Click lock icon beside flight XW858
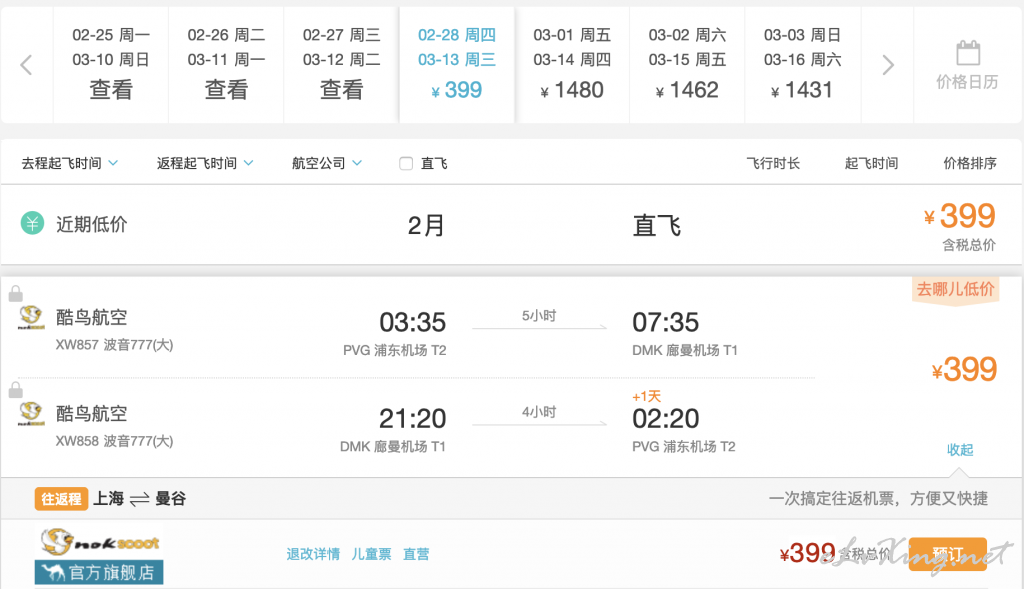 tap(16, 390)
